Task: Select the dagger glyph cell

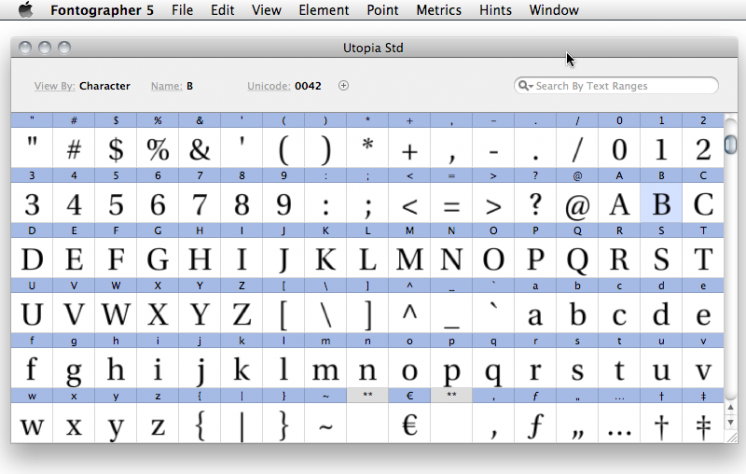Action: pyautogui.click(x=661, y=423)
